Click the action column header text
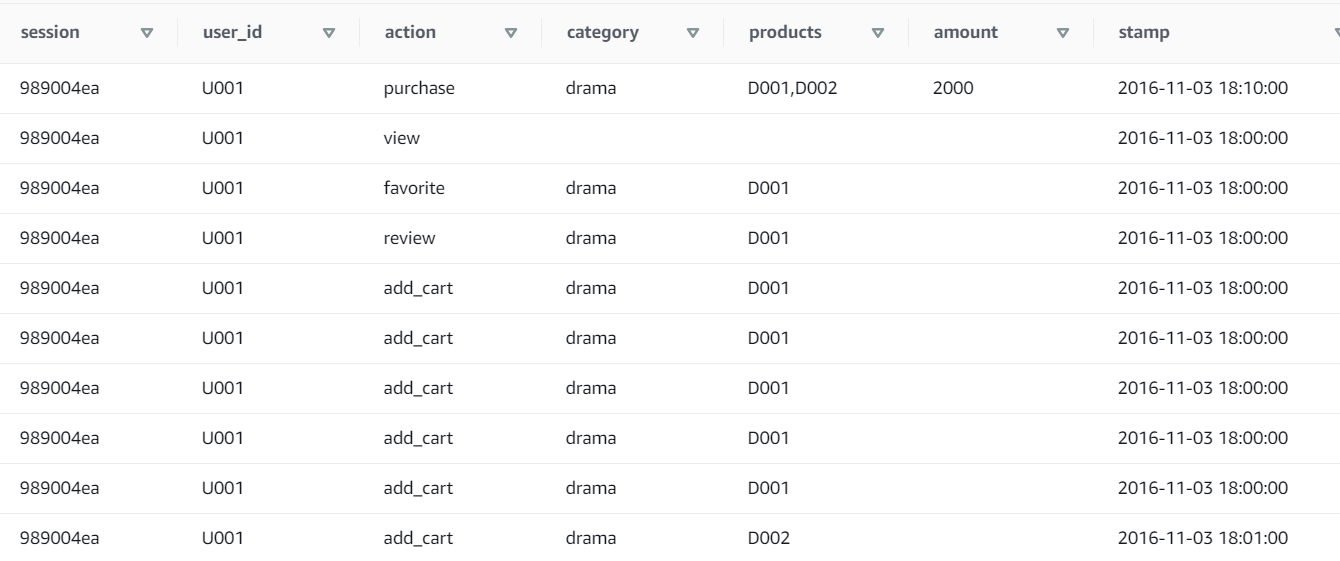 tap(410, 32)
